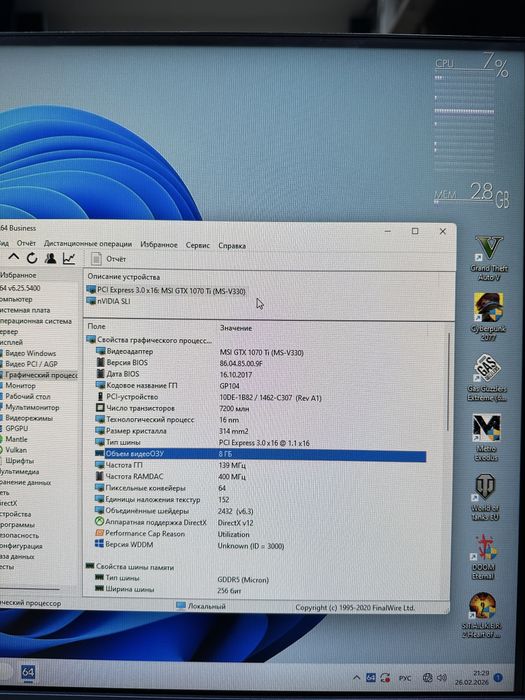Click the notification badge in the tray
Screen dimensions: 525x700
pyautogui.click(x=499, y=678)
